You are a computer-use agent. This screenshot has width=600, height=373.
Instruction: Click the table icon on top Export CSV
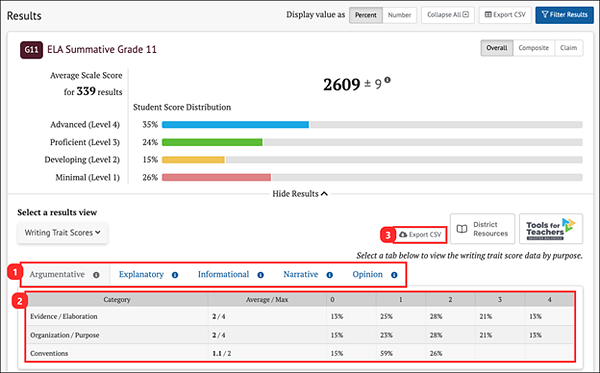(x=488, y=15)
